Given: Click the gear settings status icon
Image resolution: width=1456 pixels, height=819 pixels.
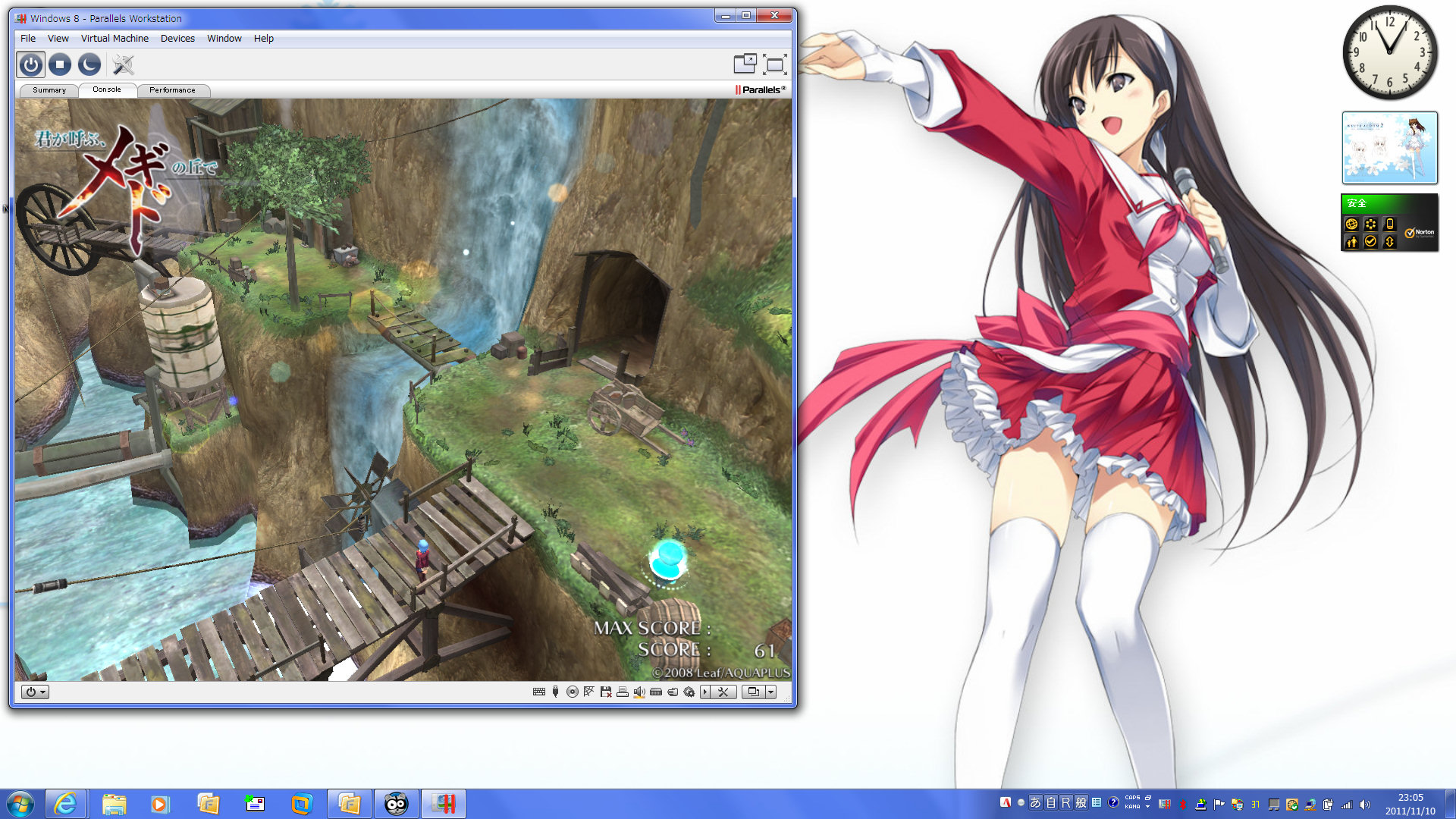Looking at the screenshot, I should (x=689, y=692).
